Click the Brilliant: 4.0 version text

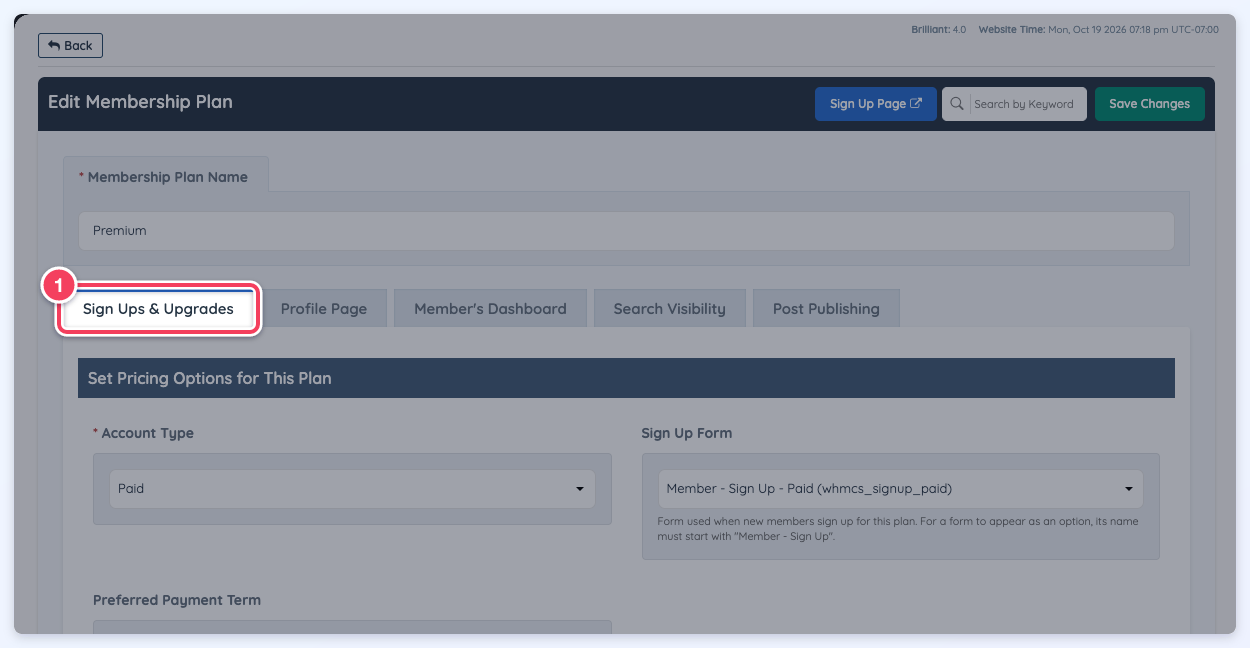pyautogui.click(x=938, y=30)
